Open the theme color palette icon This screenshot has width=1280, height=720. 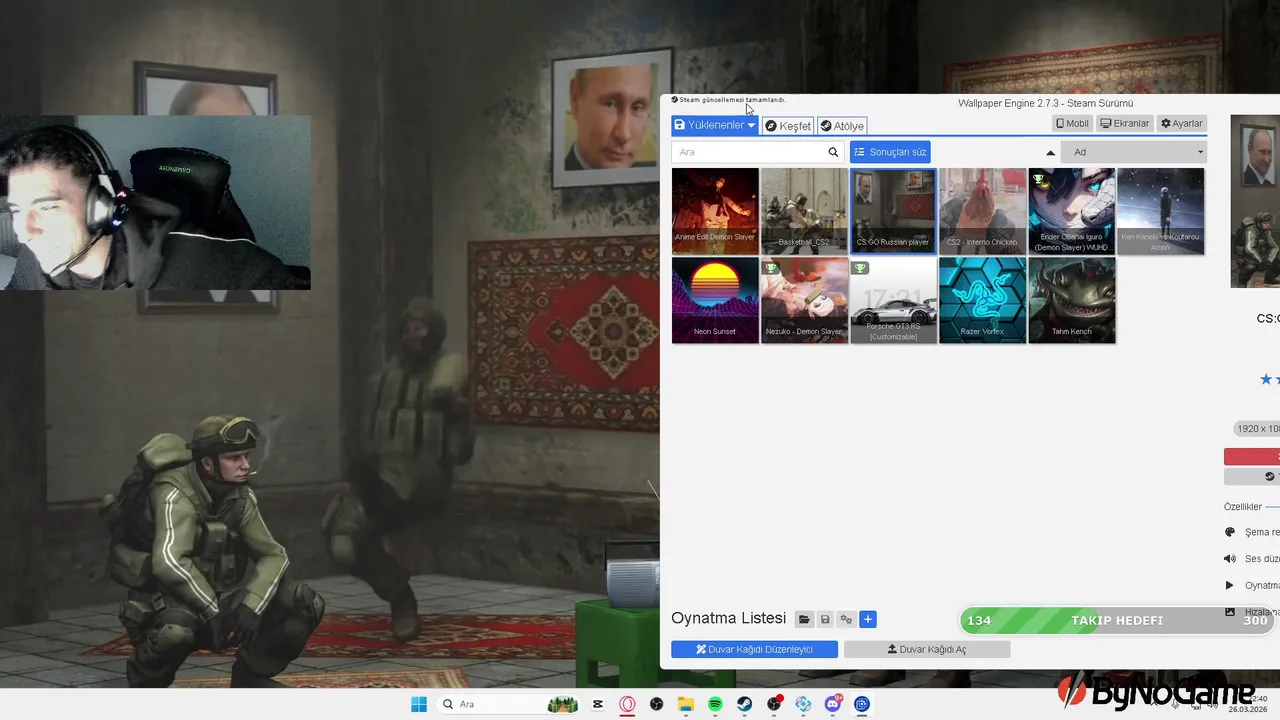[x=1230, y=532]
